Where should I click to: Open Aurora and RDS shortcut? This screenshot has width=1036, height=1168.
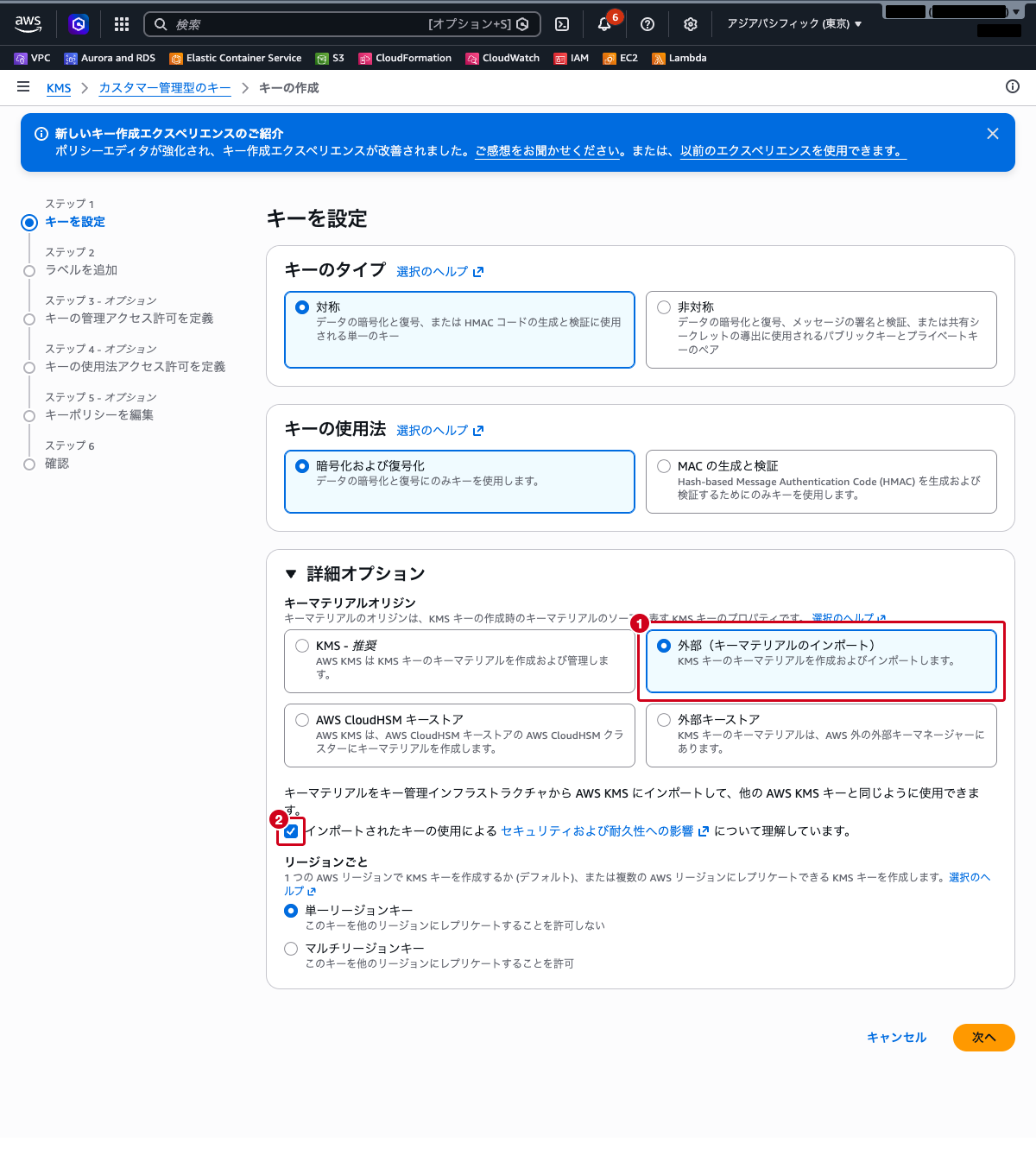(110, 58)
